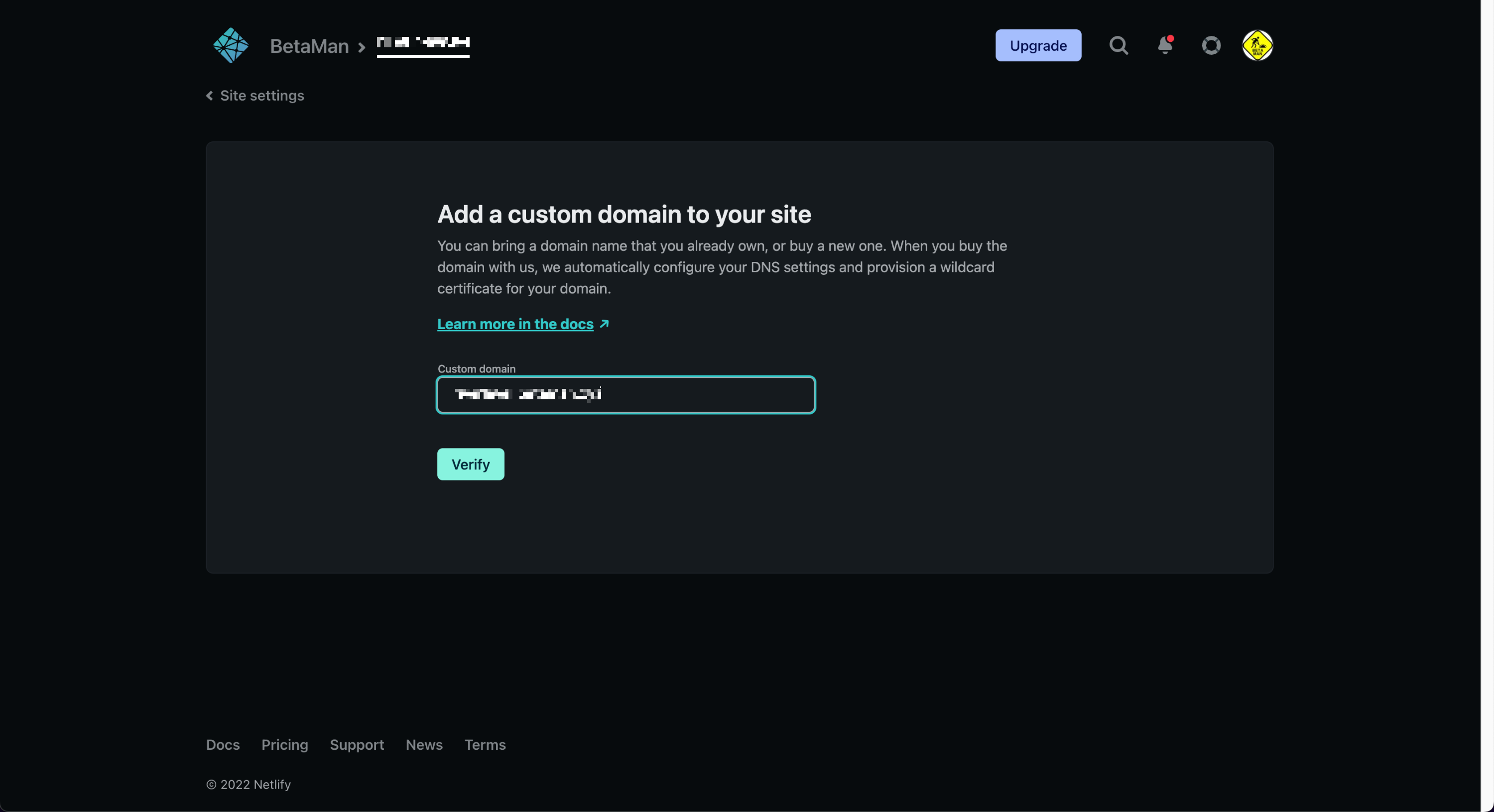
Task: Click the Netlify logo icon
Action: [231, 45]
